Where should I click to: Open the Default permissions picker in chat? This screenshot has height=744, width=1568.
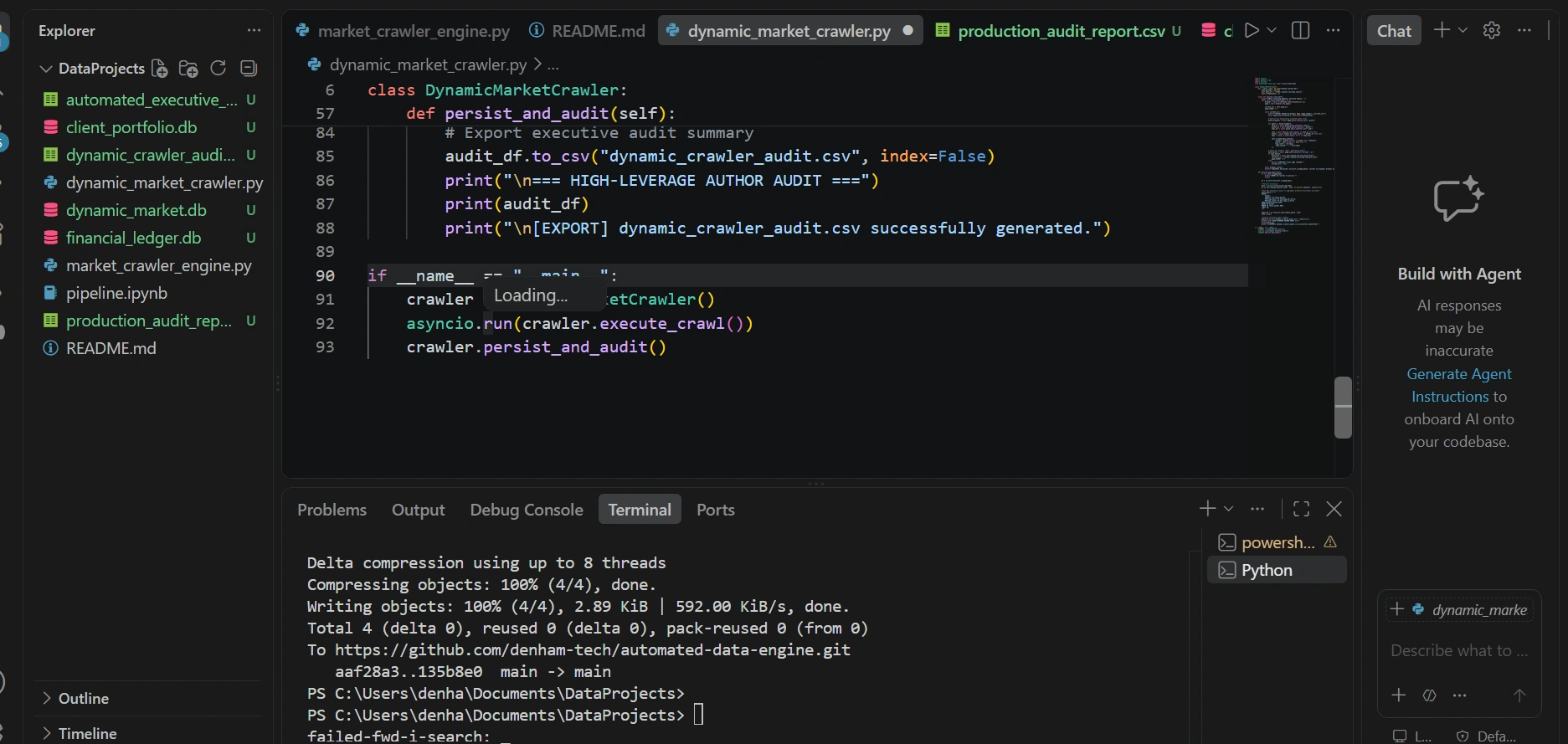coord(1487,736)
